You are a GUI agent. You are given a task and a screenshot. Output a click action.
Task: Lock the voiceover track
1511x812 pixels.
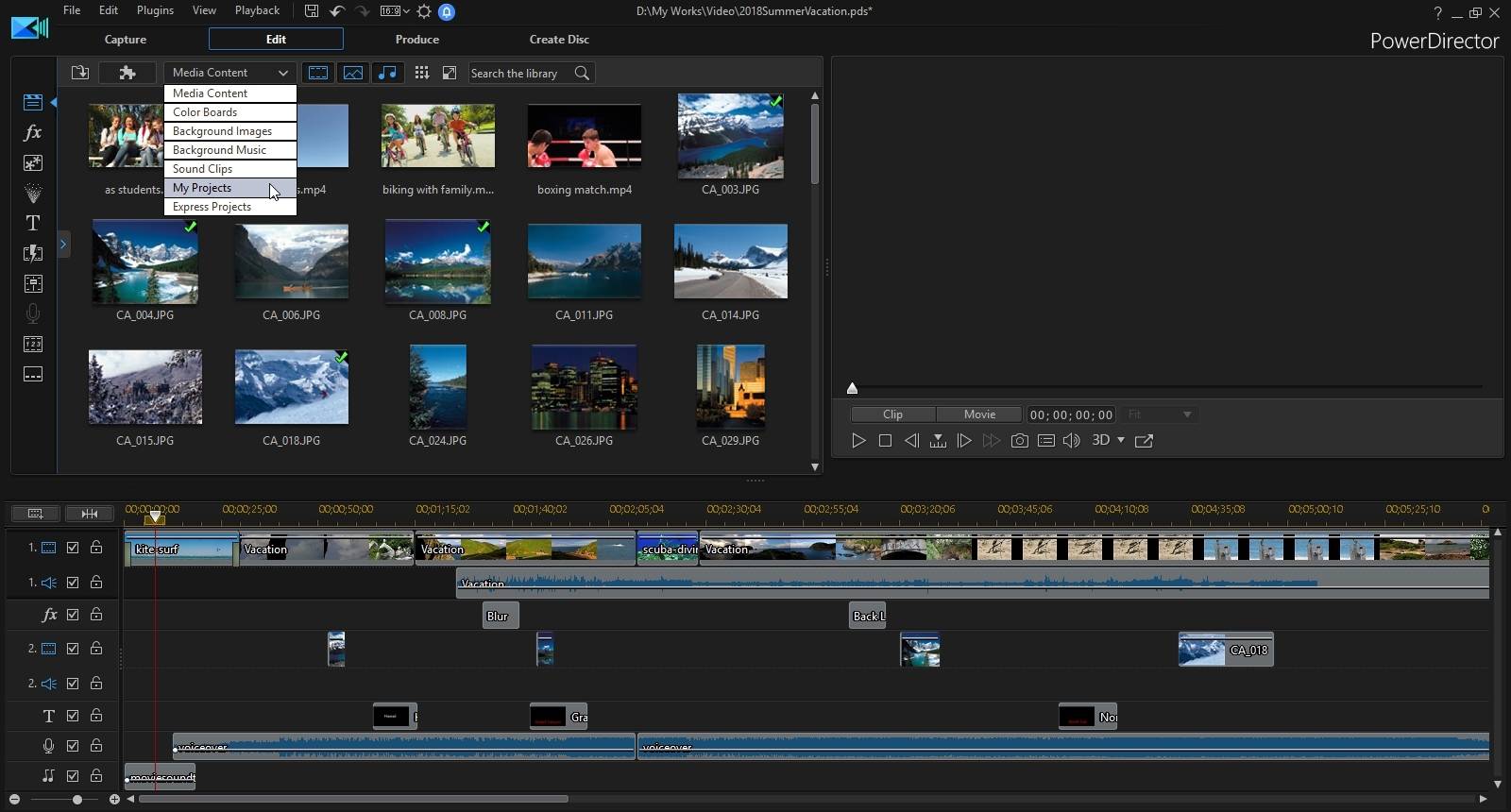coord(96,746)
